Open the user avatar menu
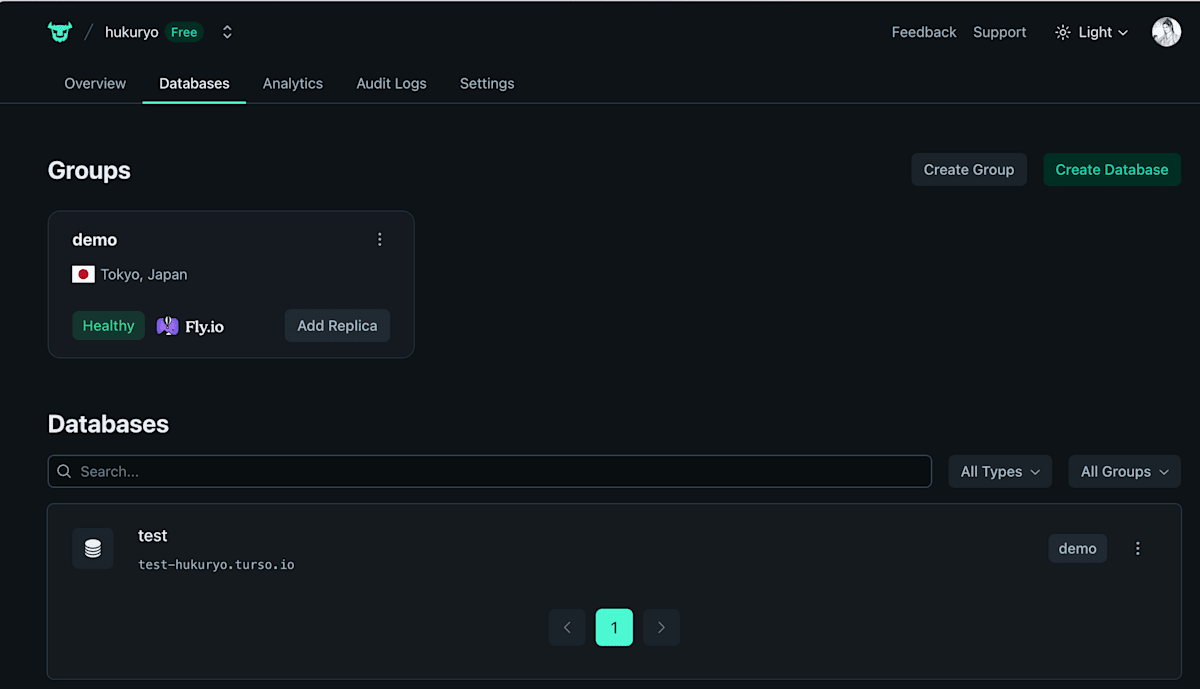1200x689 pixels. pyautogui.click(x=1166, y=32)
